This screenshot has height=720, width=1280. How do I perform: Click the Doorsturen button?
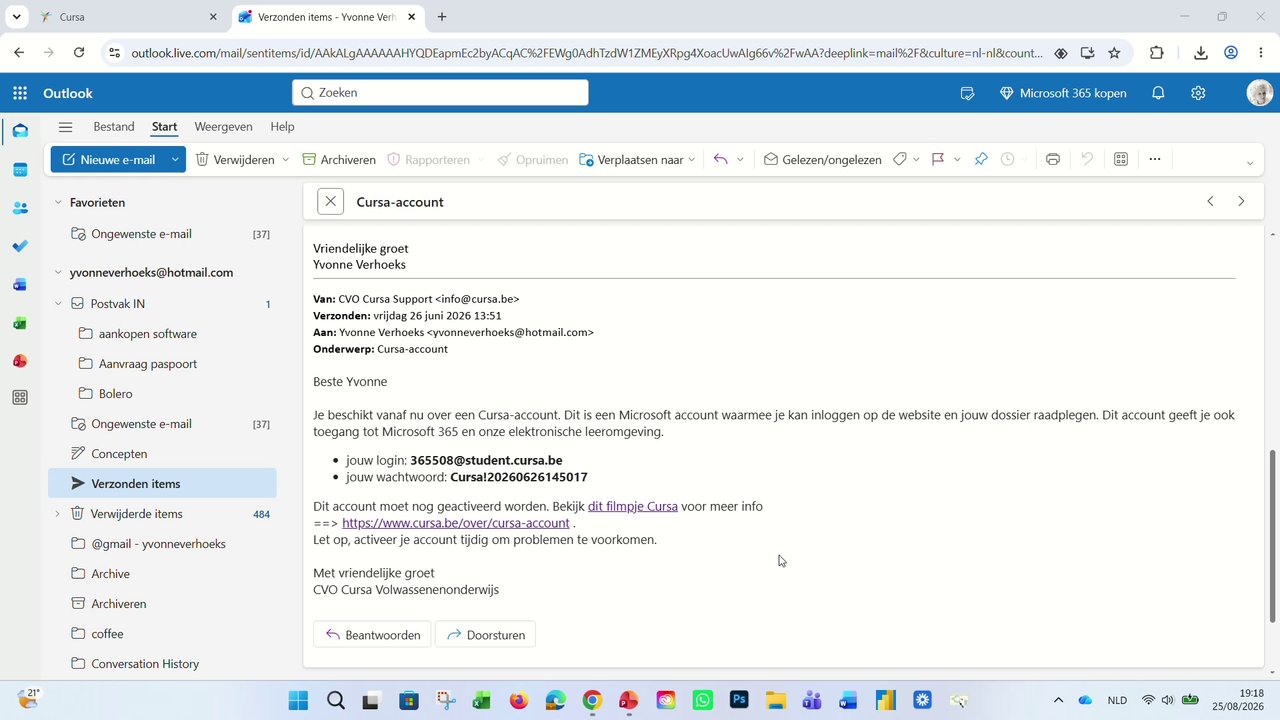coord(485,635)
